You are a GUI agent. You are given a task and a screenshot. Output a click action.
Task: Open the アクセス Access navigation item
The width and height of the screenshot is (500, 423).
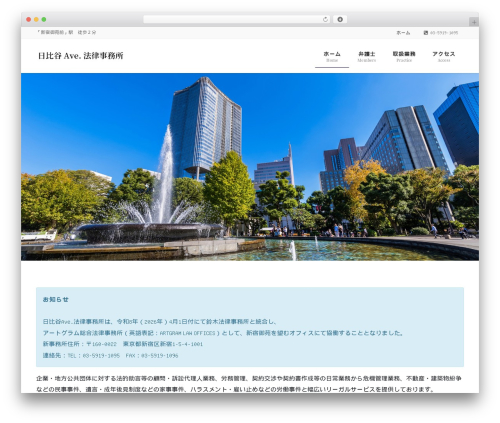point(443,57)
